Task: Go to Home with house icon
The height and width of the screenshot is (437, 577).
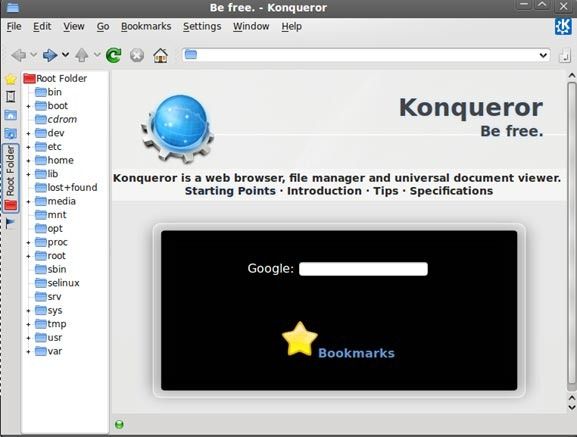Action: click(x=160, y=56)
